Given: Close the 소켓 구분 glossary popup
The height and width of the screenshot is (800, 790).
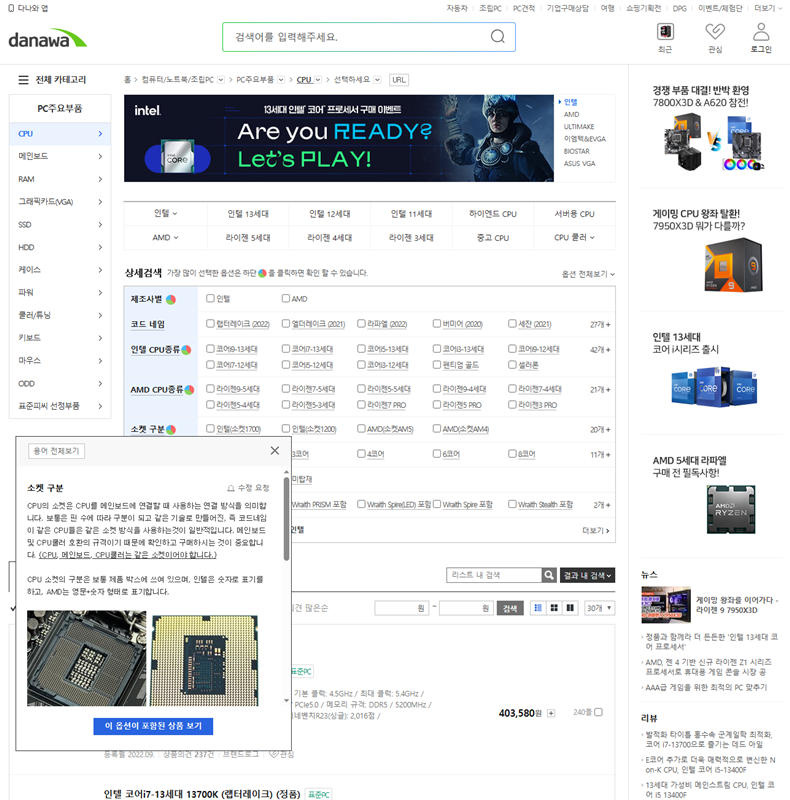Looking at the screenshot, I should coord(275,451).
